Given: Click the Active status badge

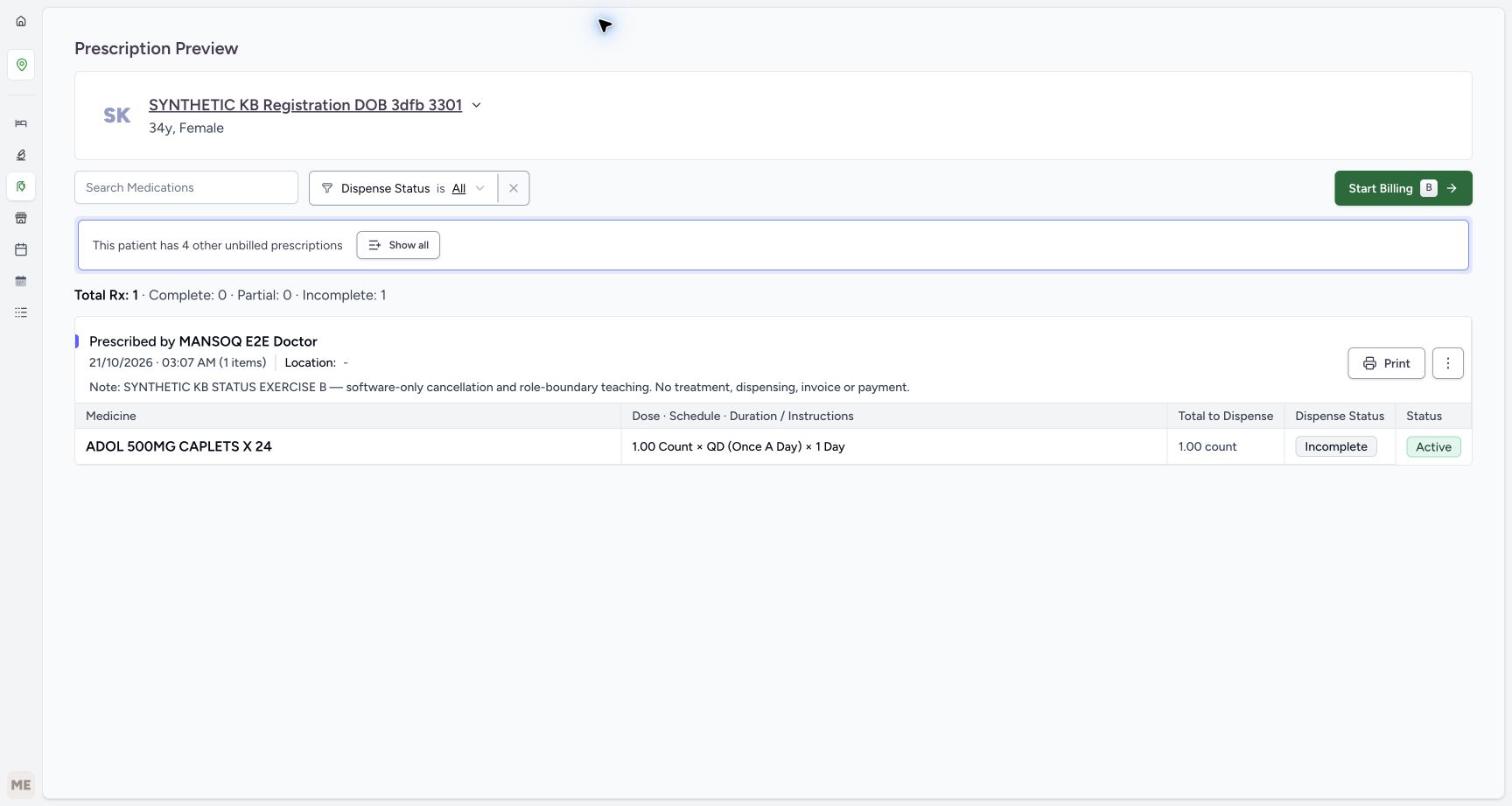Looking at the screenshot, I should click(x=1433, y=446).
